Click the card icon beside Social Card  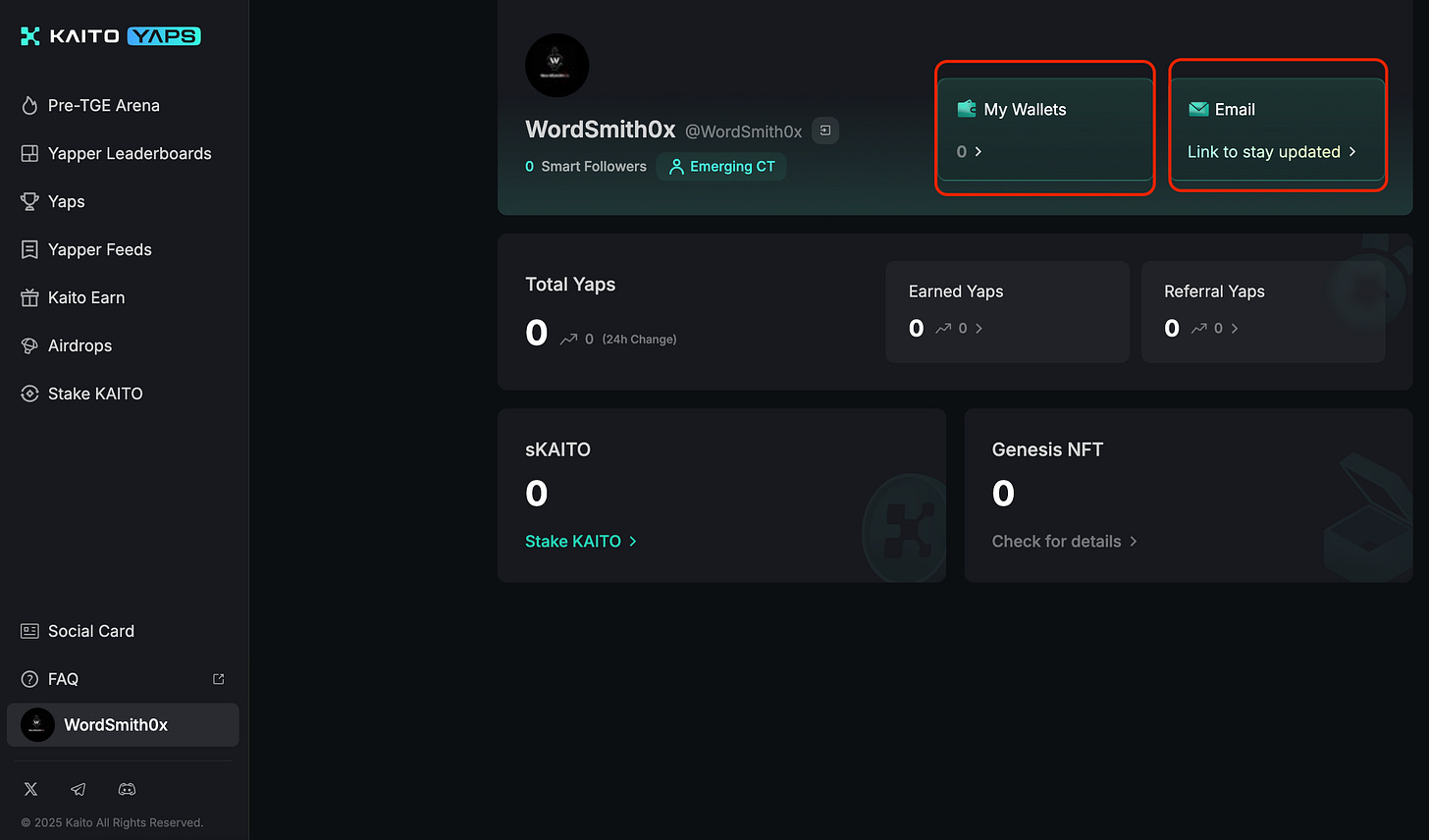pos(29,631)
